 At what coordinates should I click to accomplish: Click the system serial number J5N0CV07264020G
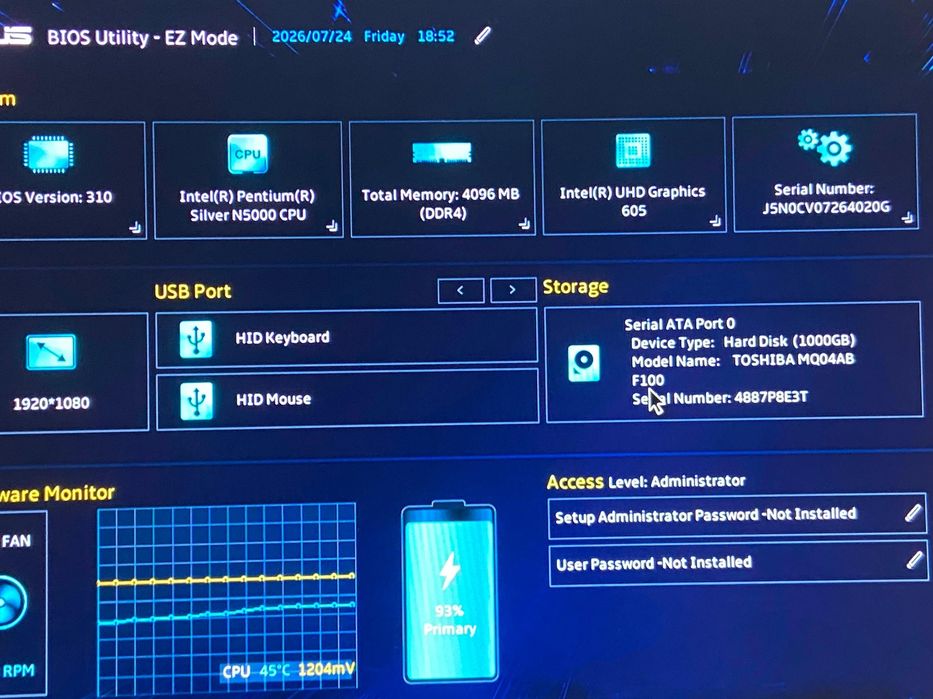pos(826,207)
